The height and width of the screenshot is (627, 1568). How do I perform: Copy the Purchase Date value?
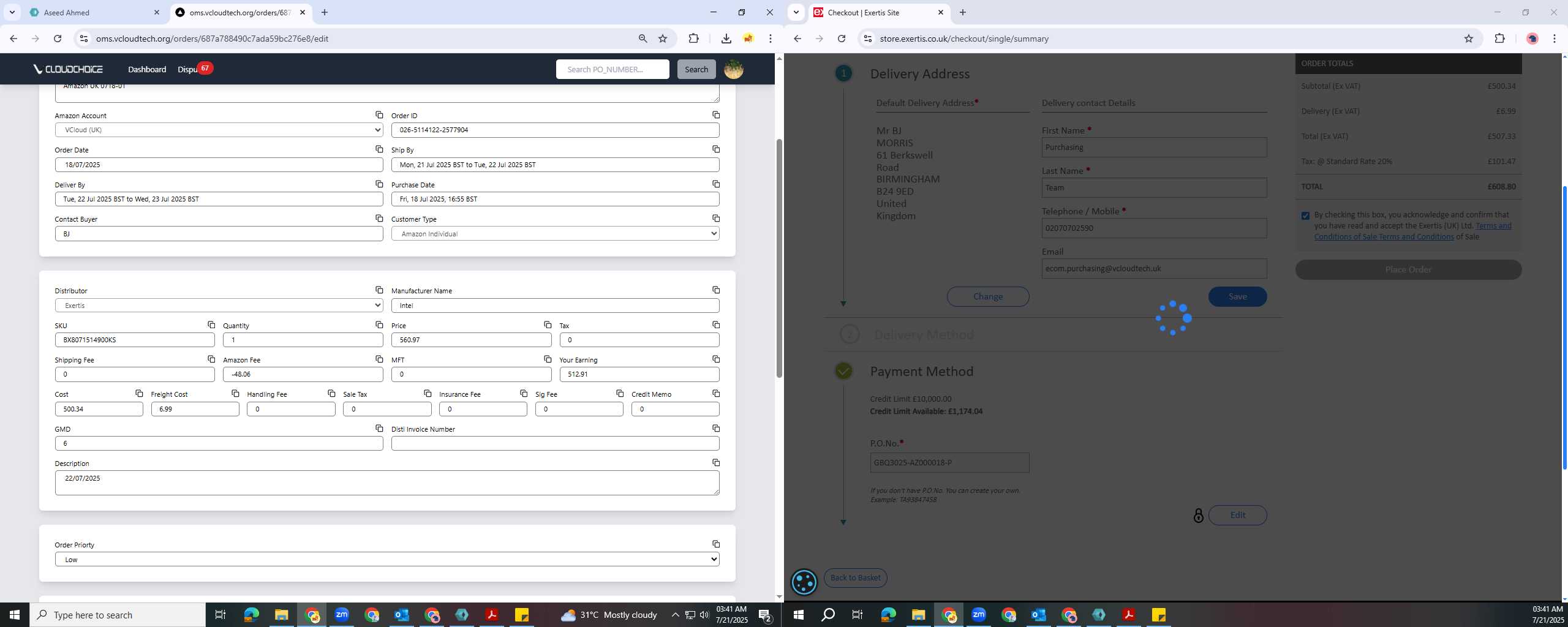(x=715, y=184)
